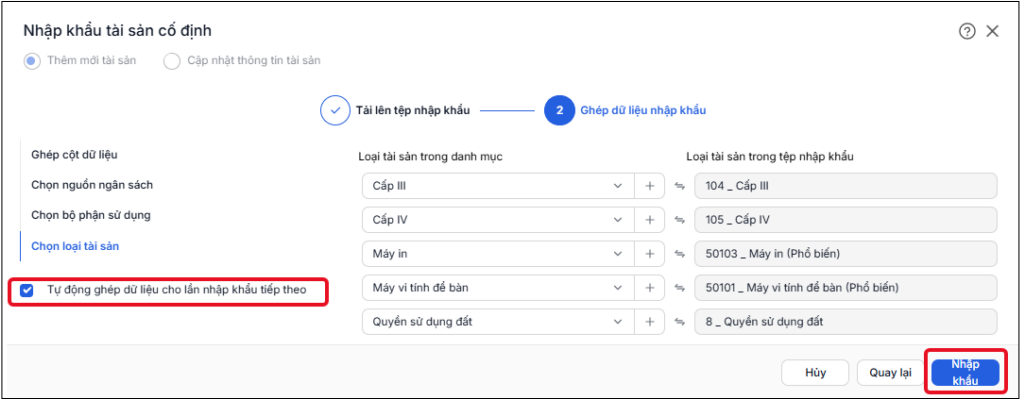Image resolution: width=1020 pixels, height=400 pixels.
Task: Click the plus icon beside Quyền sử dụng đất
Action: (649, 321)
